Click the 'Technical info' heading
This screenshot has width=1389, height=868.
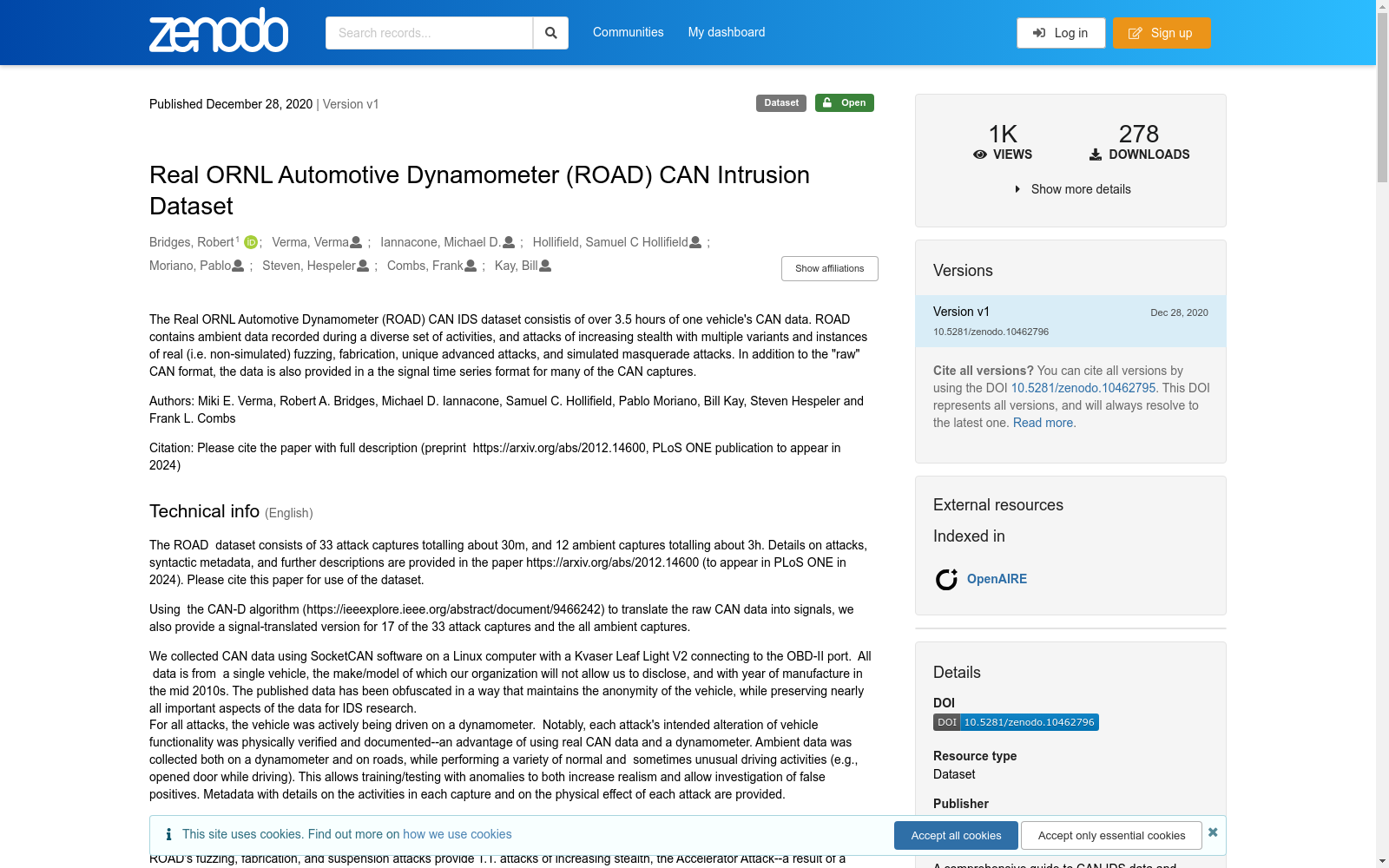tap(204, 511)
